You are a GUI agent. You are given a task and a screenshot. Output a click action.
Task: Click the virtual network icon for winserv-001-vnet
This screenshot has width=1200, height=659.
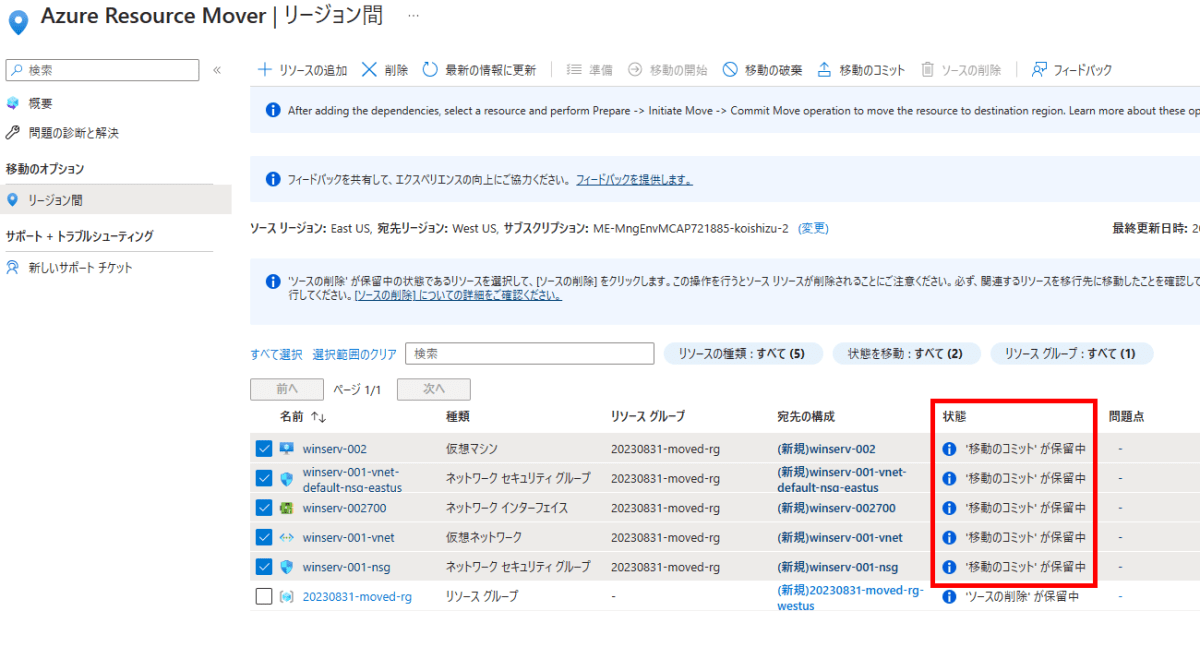point(286,537)
